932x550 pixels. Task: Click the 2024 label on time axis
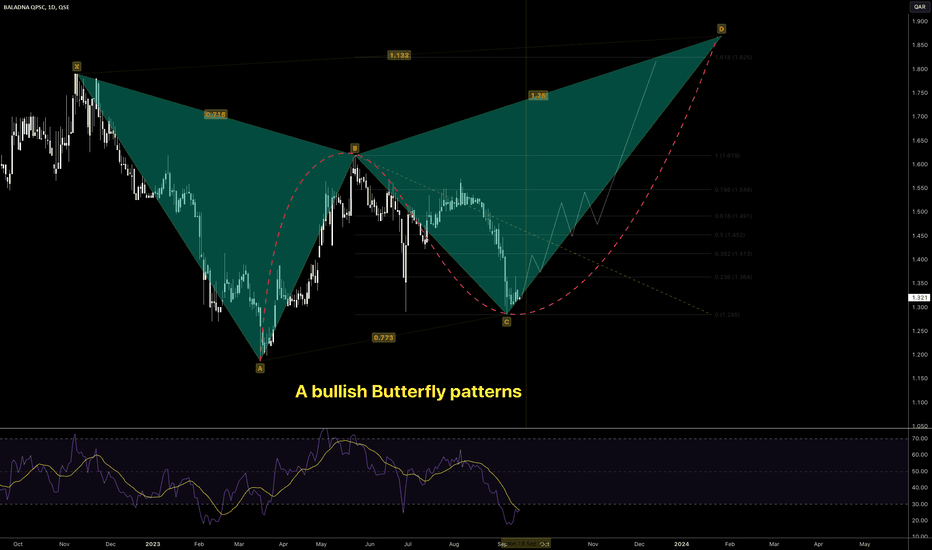pos(681,544)
